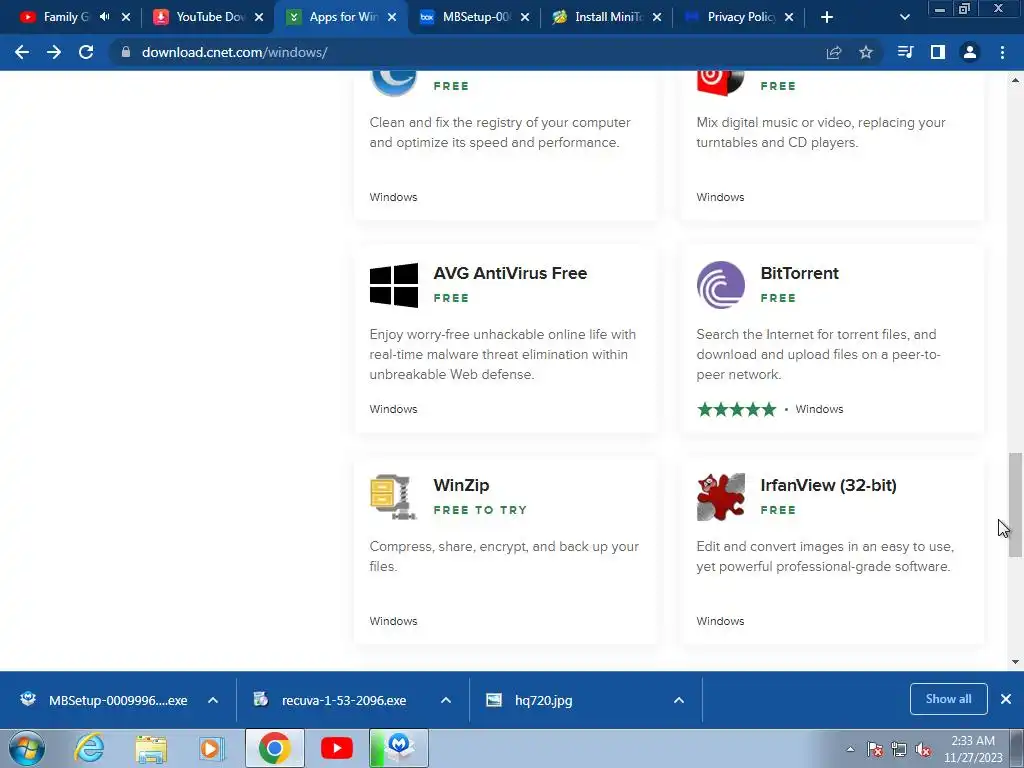Screen dimensions: 1024x768
Task: Click the BitTorrent purple logo icon
Action: [720, 285]
